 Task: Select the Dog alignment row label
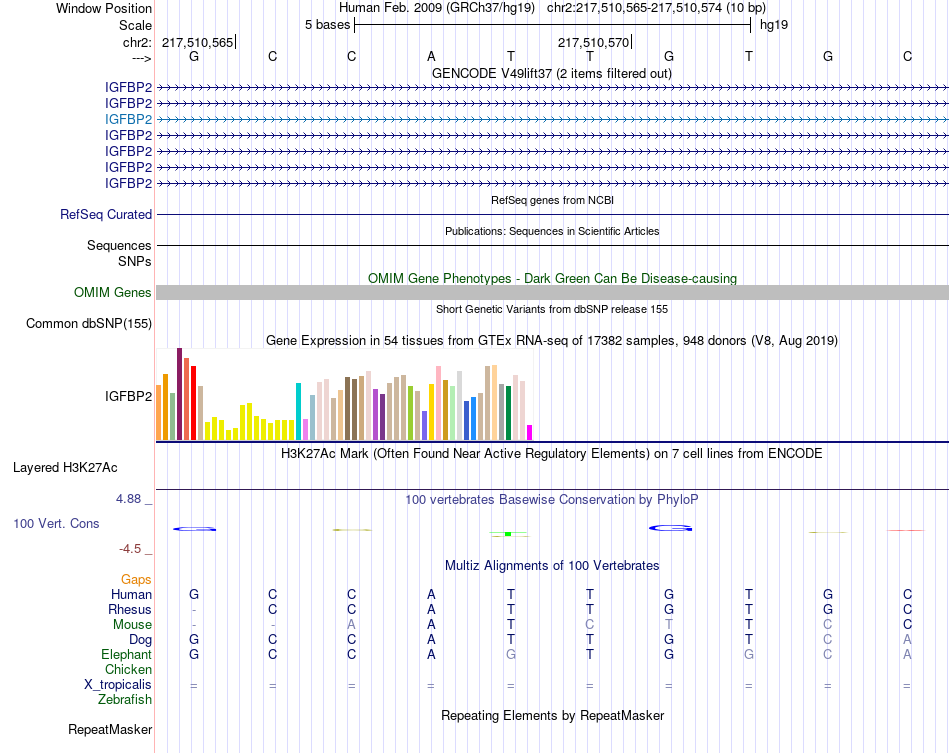(x=141, y=640)
